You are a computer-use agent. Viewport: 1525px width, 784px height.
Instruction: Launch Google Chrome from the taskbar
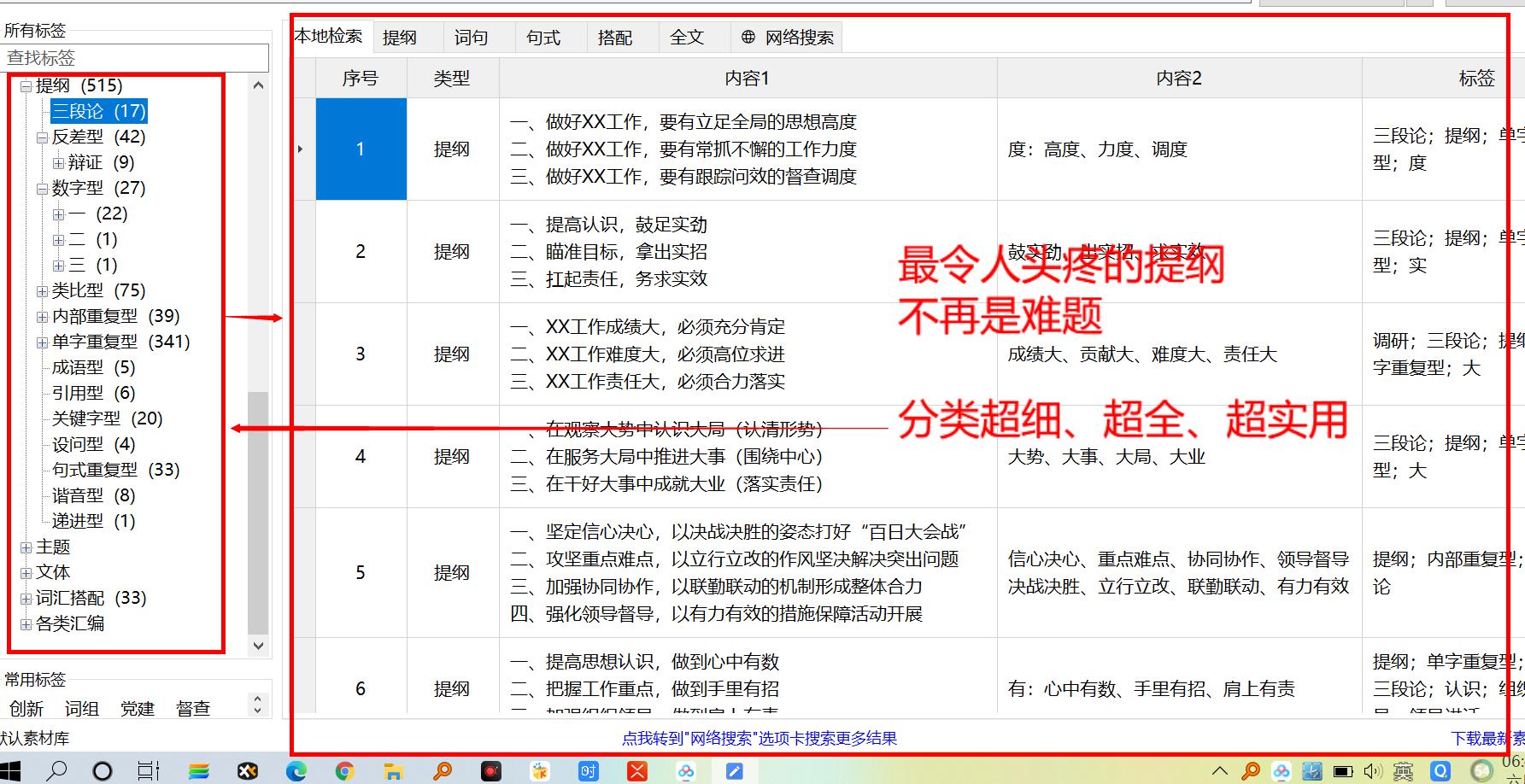[344, 770]
